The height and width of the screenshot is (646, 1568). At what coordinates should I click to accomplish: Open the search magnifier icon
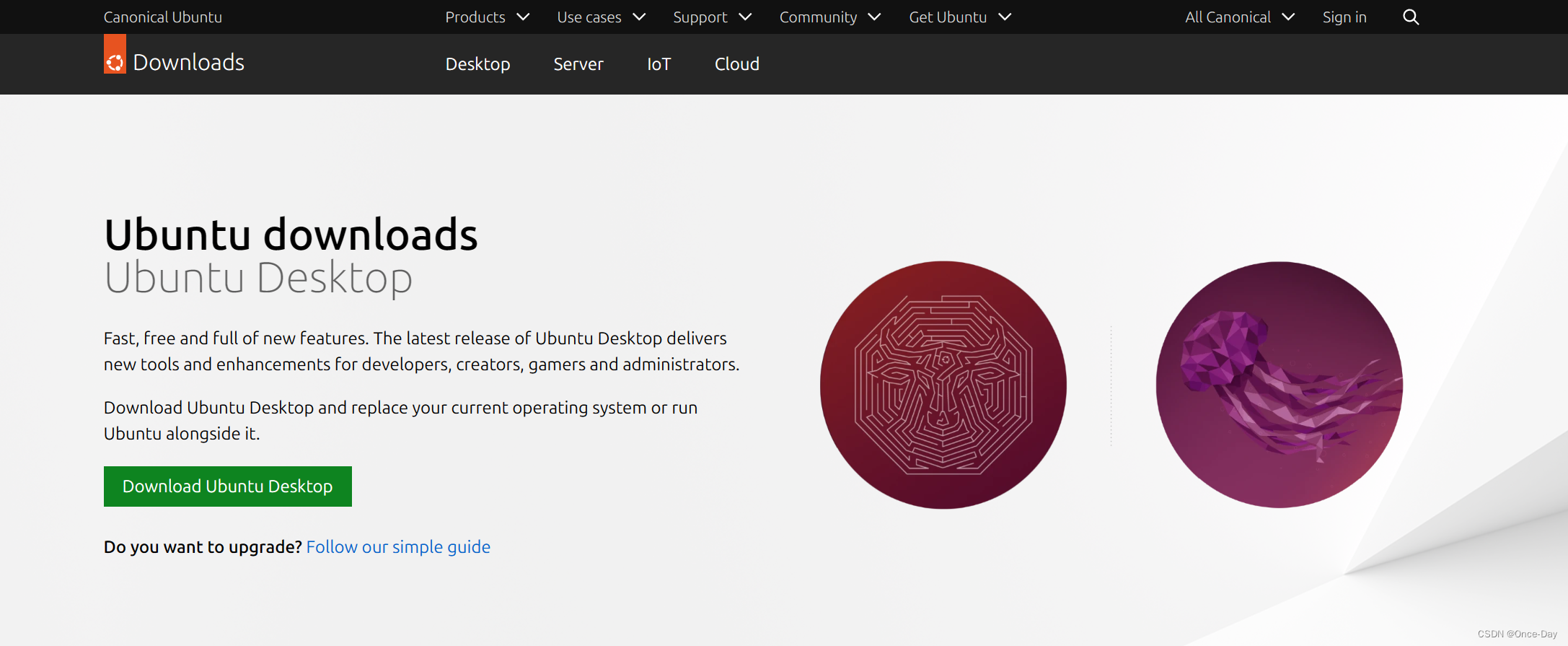point(1411,17)
